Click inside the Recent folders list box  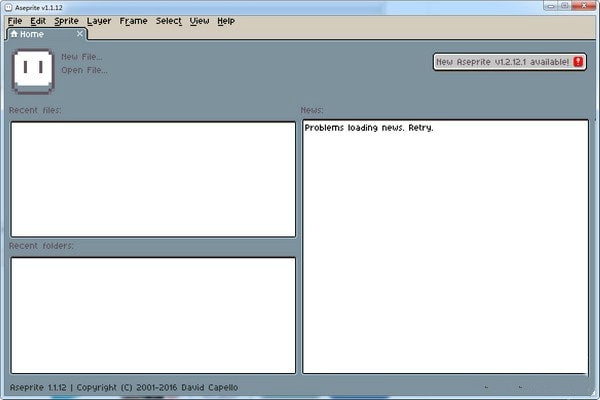[x=152, y=315]
